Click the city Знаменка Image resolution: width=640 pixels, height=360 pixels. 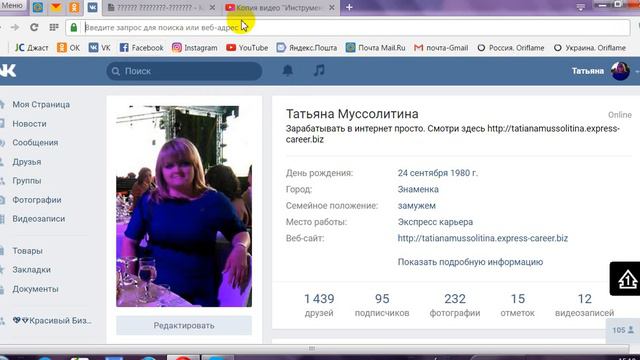tap(418, 189)
